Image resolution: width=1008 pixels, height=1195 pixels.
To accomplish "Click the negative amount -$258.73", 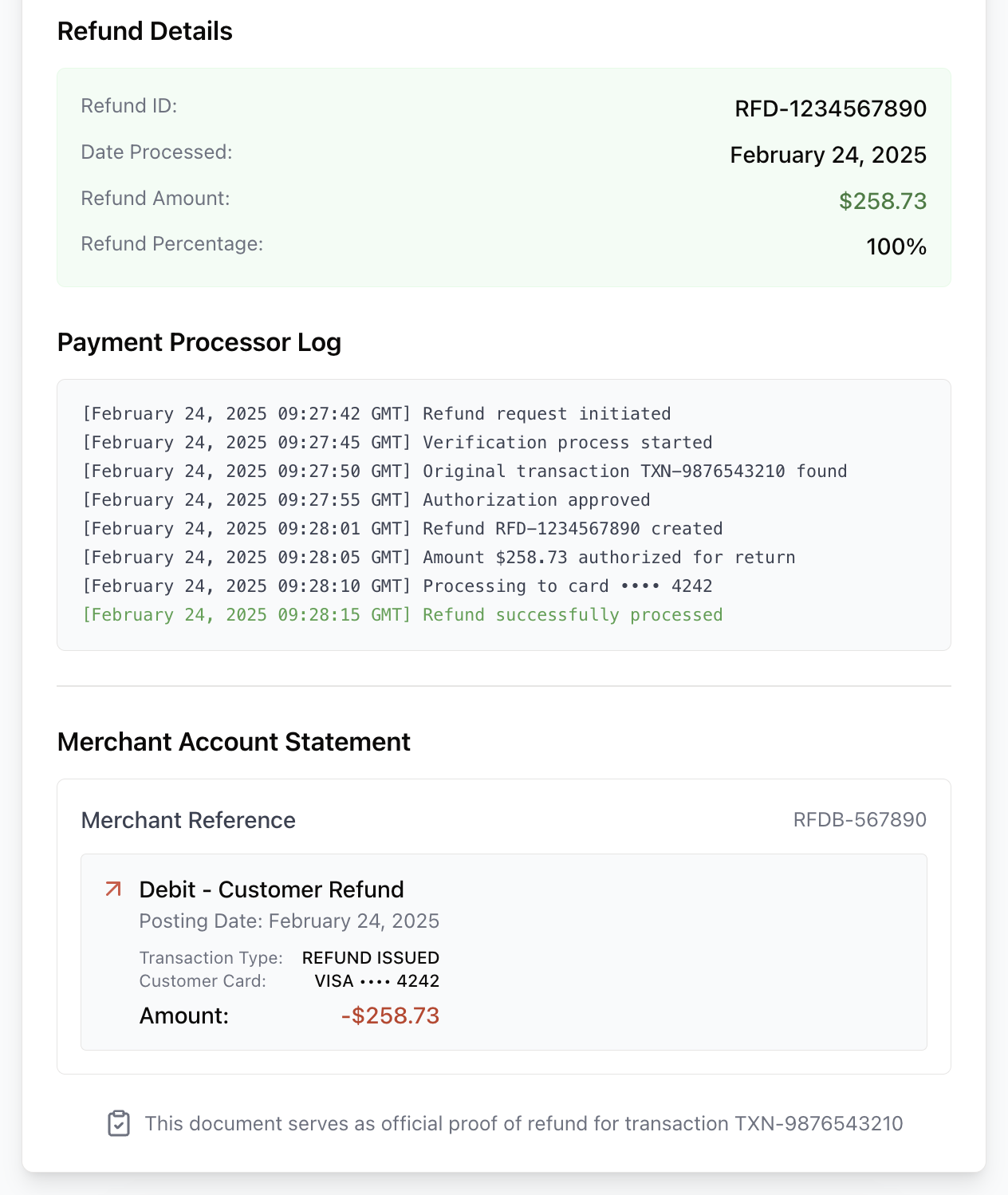I will pyautogui.click(x=389, y=1016).
